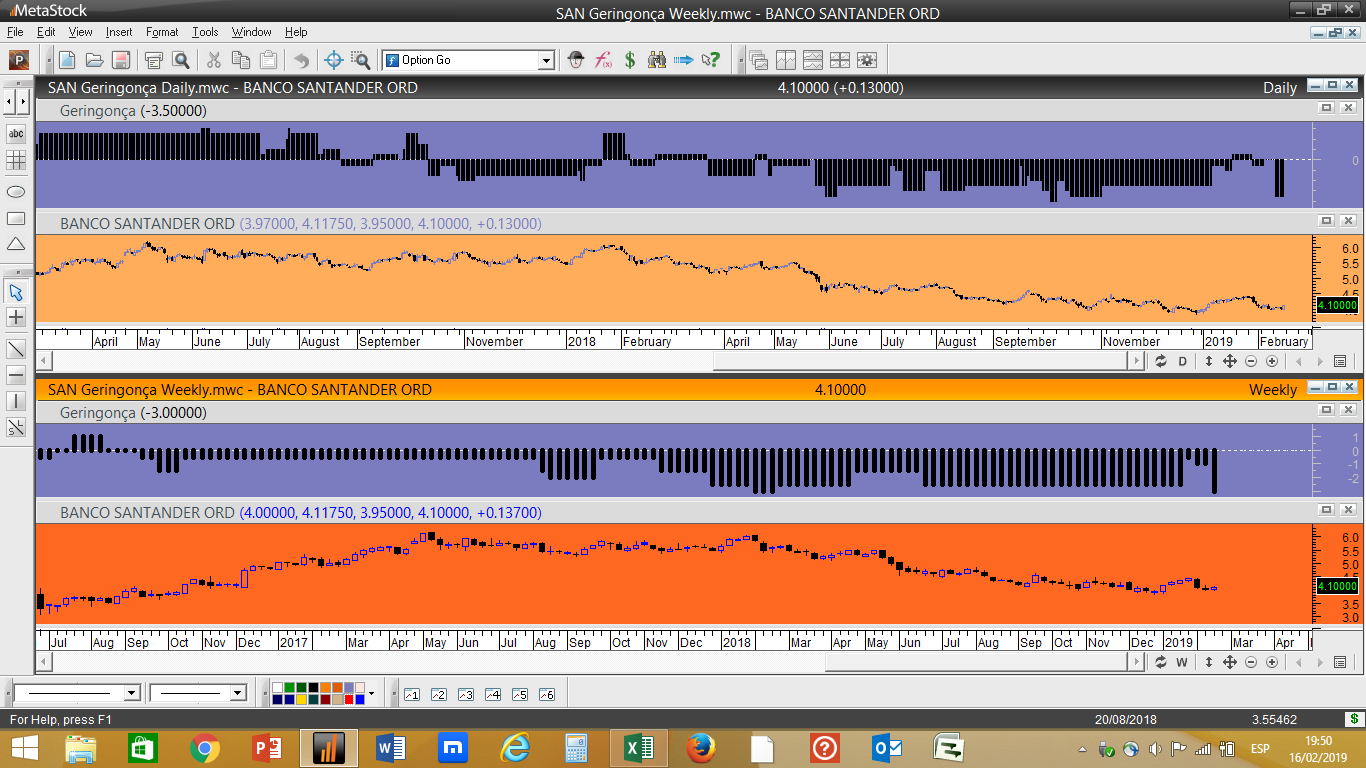Activate the crosshair target tool in toolbar
This screenshot has width=1366, height=768.
[334, 60]
